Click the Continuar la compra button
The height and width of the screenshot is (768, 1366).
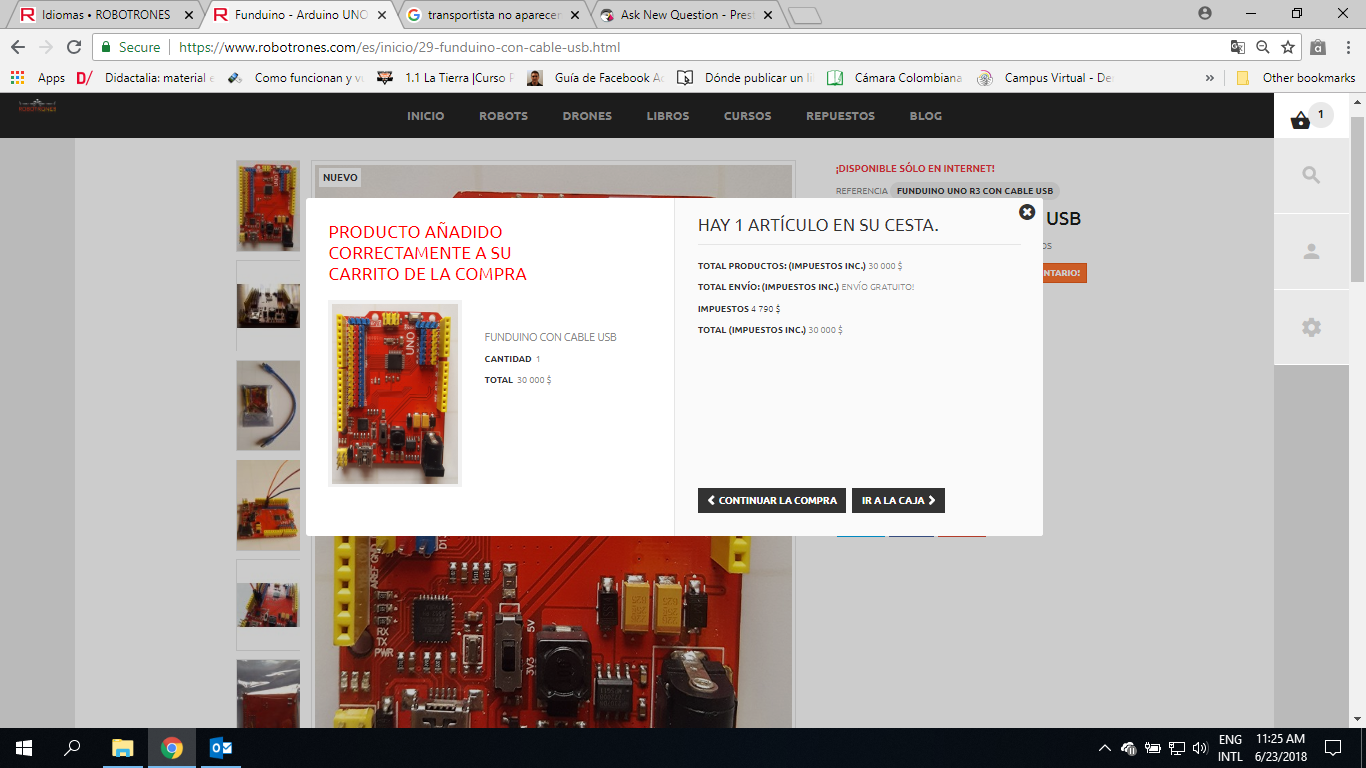[x=772, y=500]
